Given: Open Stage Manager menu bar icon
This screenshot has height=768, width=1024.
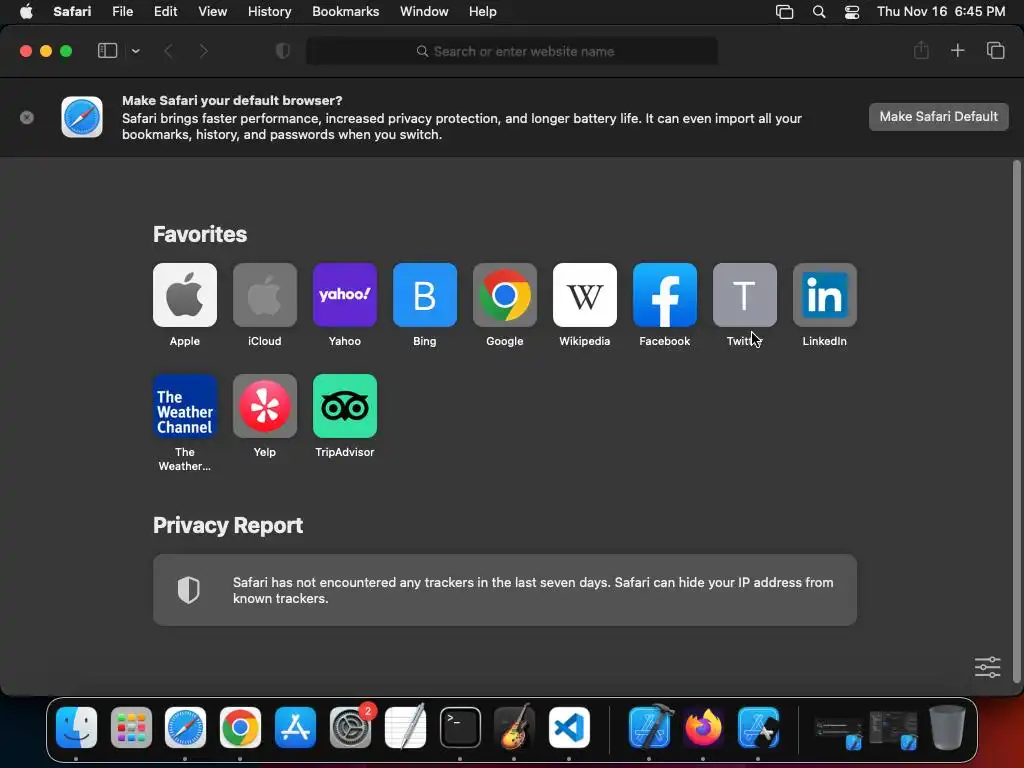Looking at the screenshot, I should pyautogui.click(x=784, y=12).
